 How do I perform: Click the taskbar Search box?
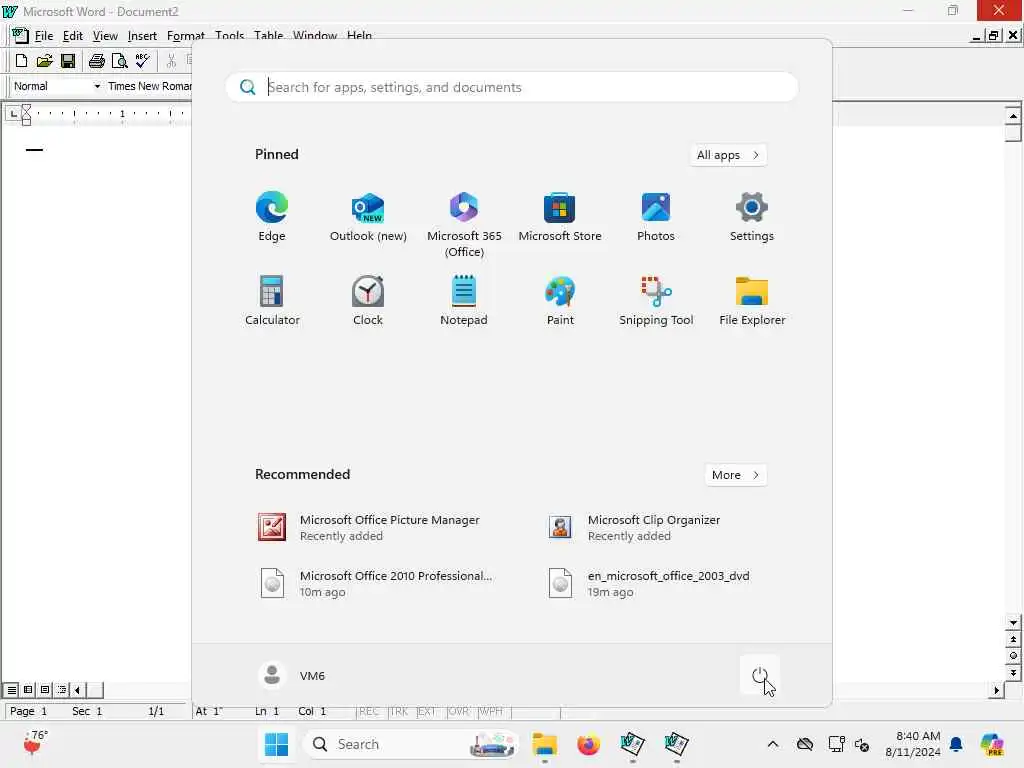pyautogui.click(x=411, y=744)
